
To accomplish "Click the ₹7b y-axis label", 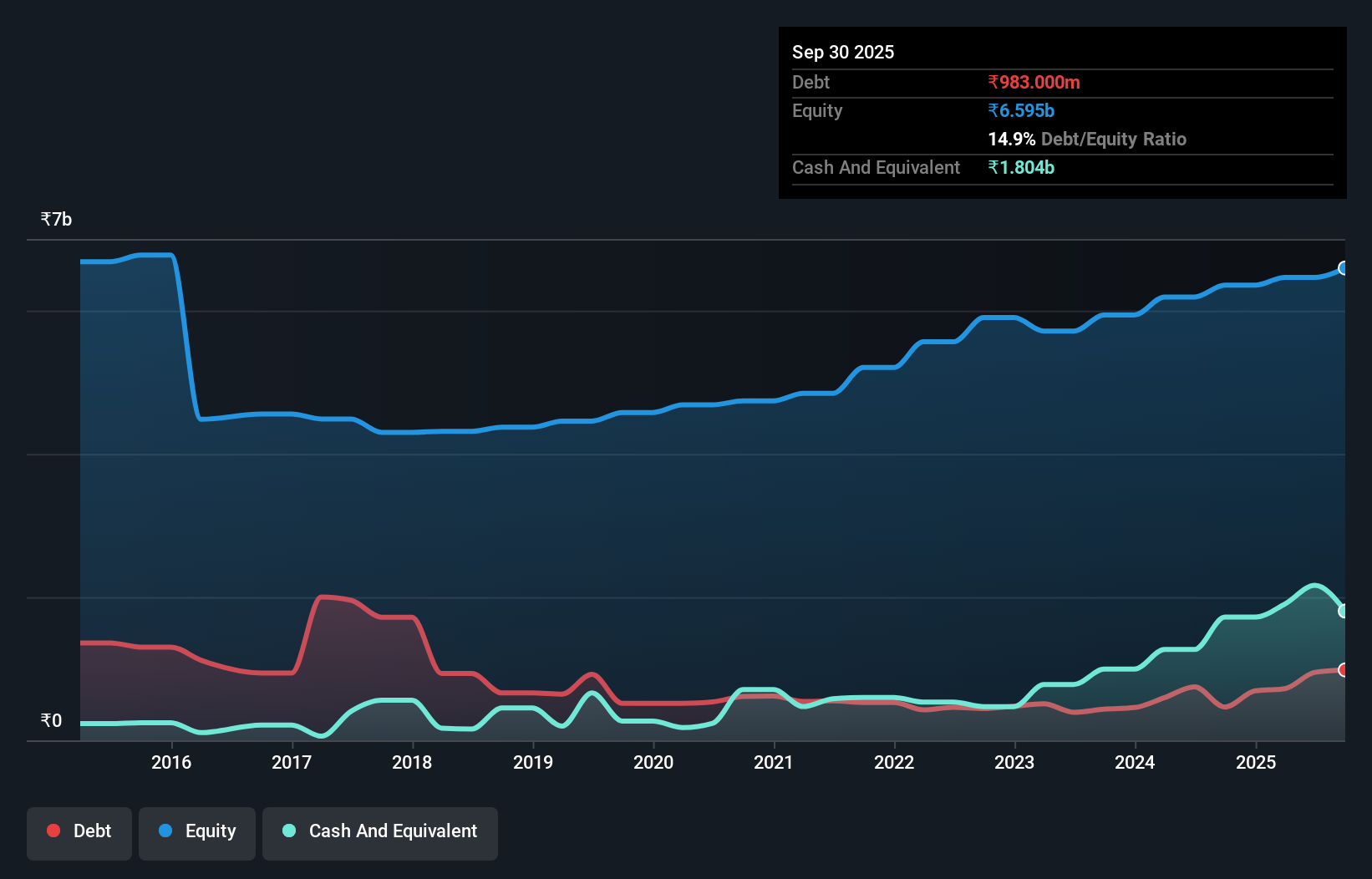I will [56, 220].
